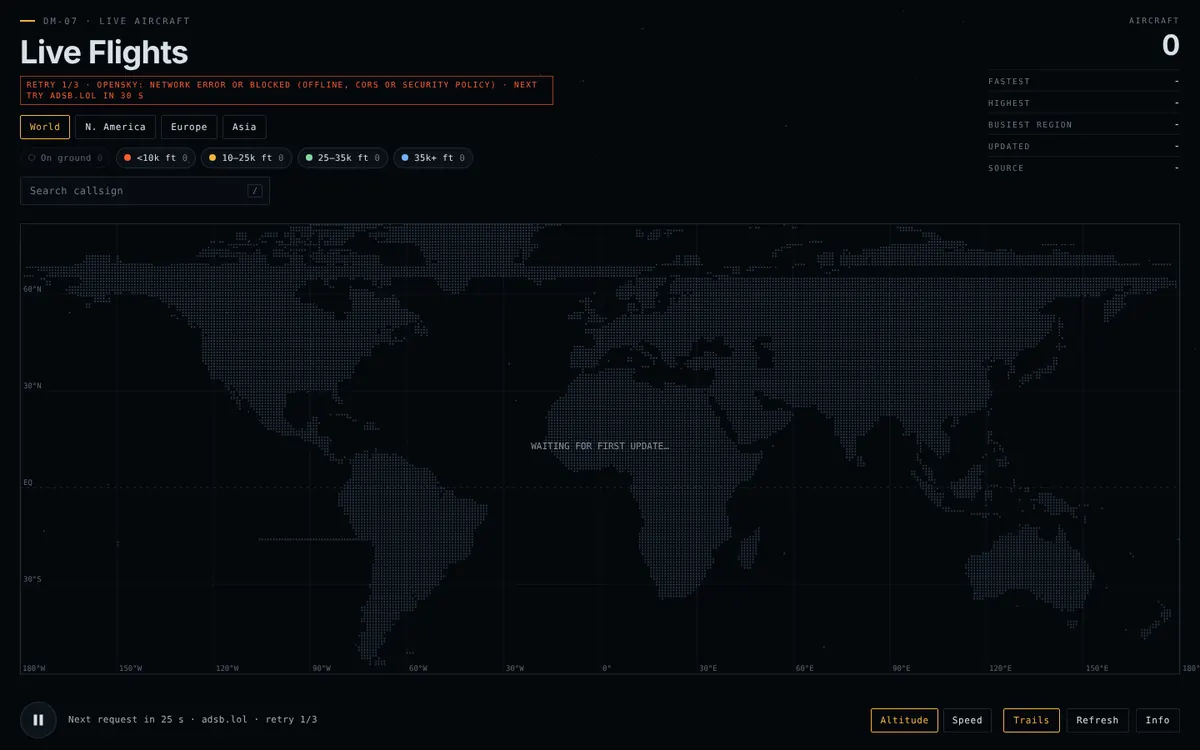Set color mode to Altitude
Image resolution: width=1200 pixels, height=750 pixels.
click(904, 720)
